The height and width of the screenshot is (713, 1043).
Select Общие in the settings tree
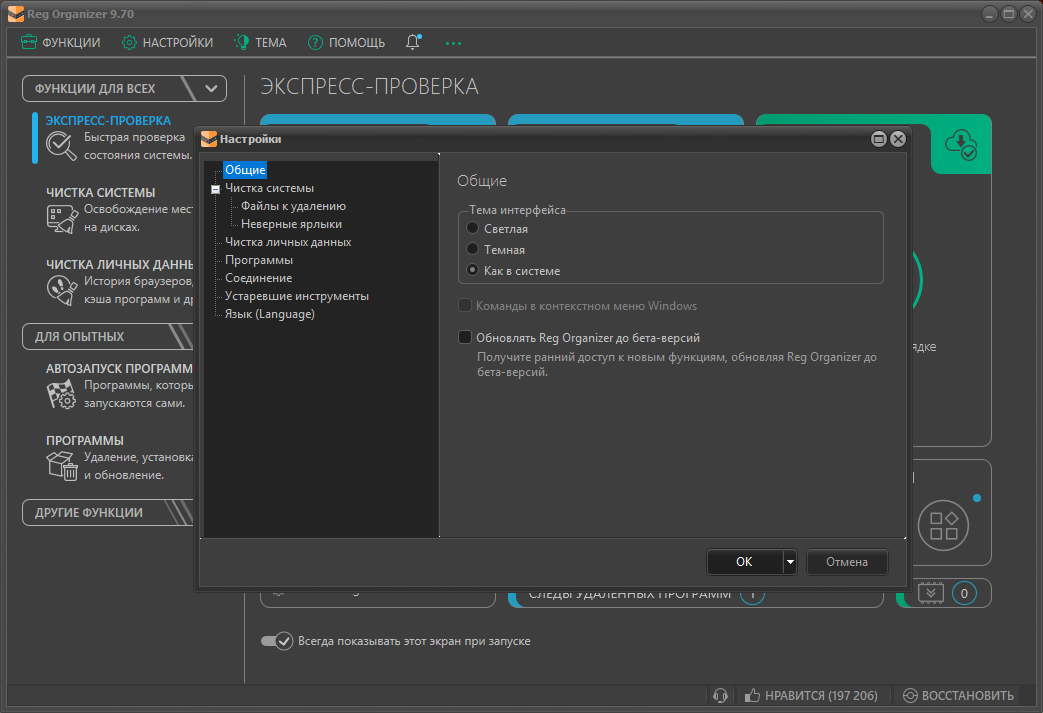pos(245,170)
